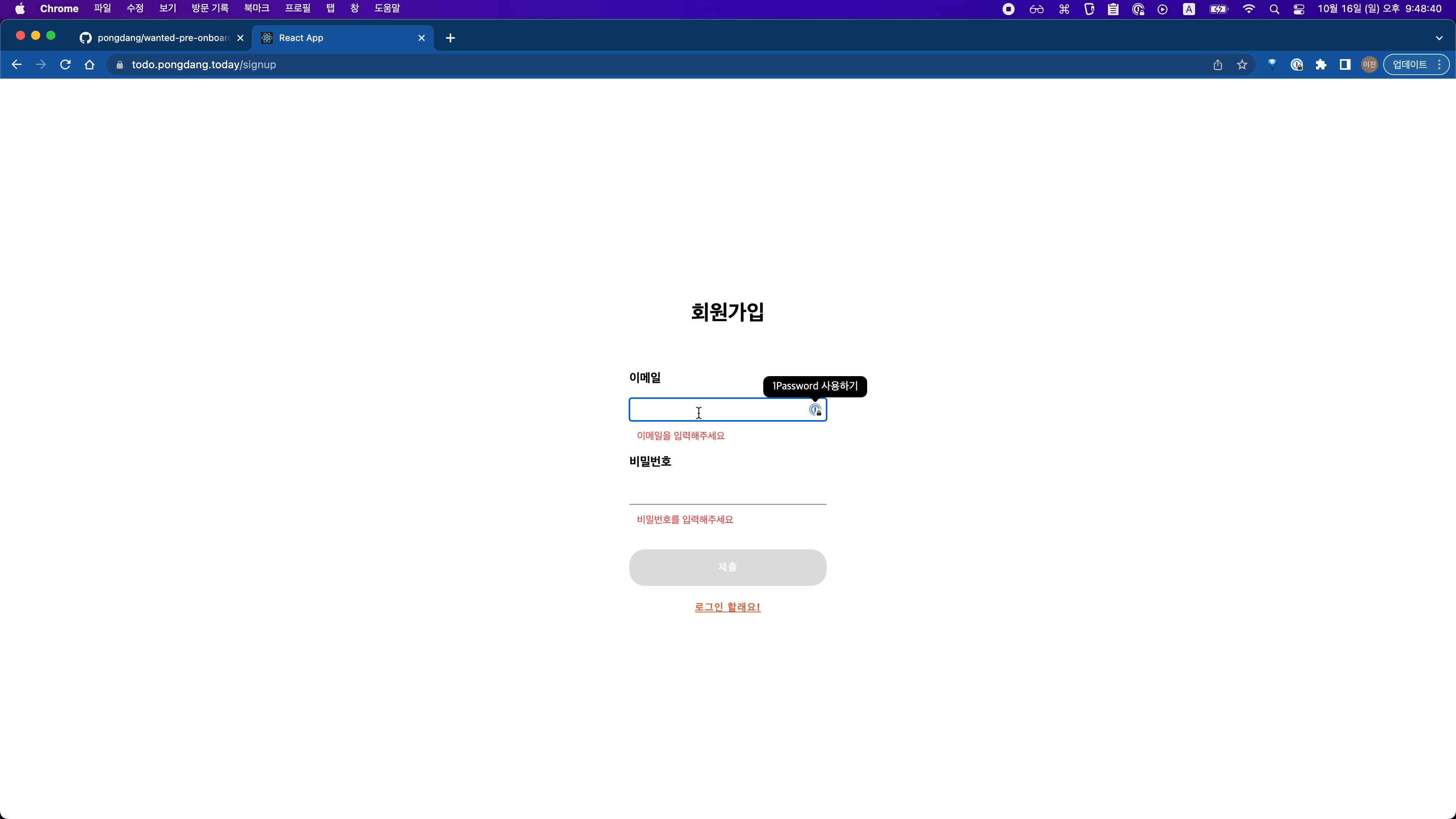Navigate back with the back arrow

pyautogui.click(x=16, y=64)
